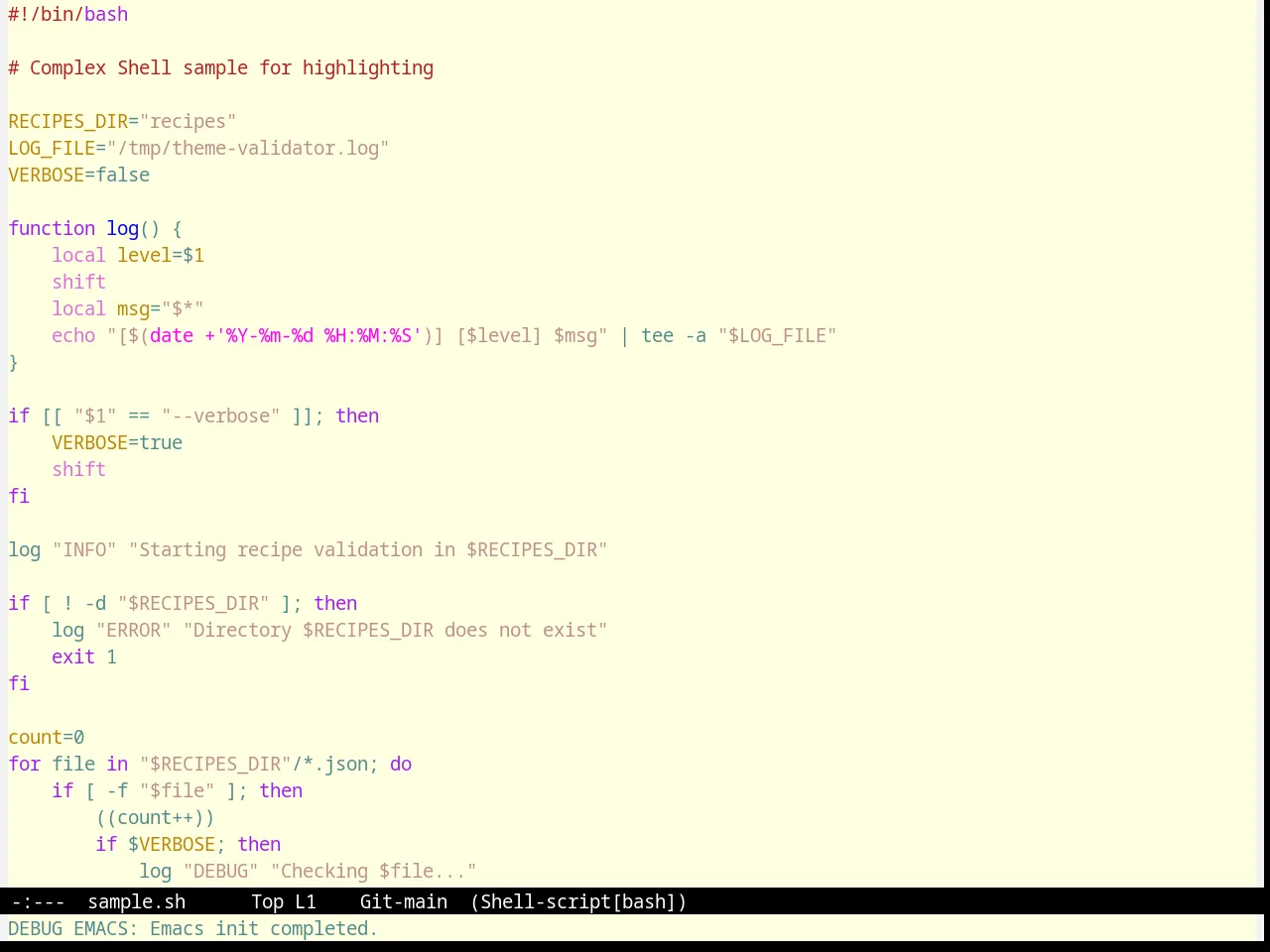Click the closing brace of log function

click(13, 362)
